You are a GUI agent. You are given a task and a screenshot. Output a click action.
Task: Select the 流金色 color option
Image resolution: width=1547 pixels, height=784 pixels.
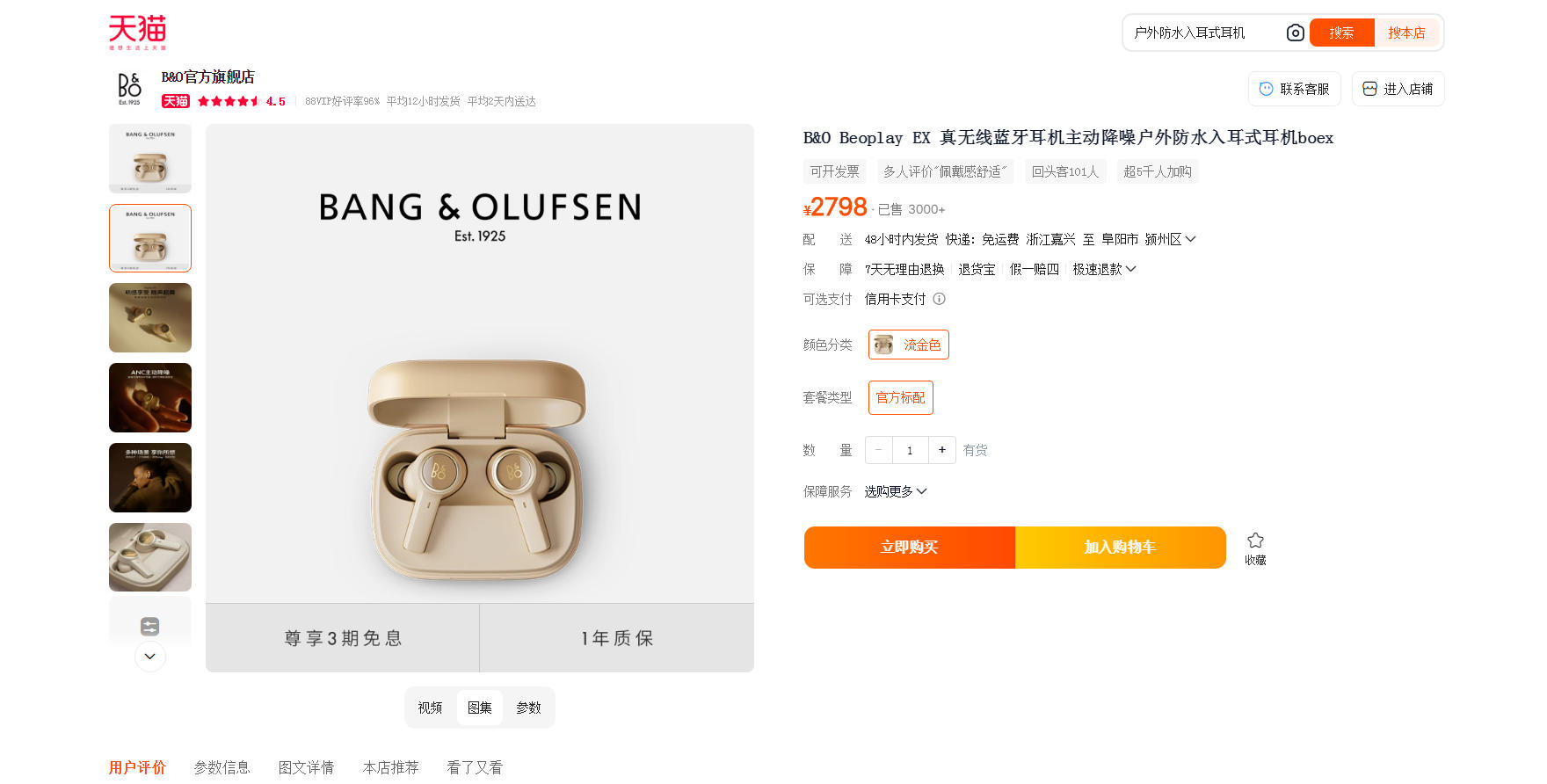click(x=909, y=345)
